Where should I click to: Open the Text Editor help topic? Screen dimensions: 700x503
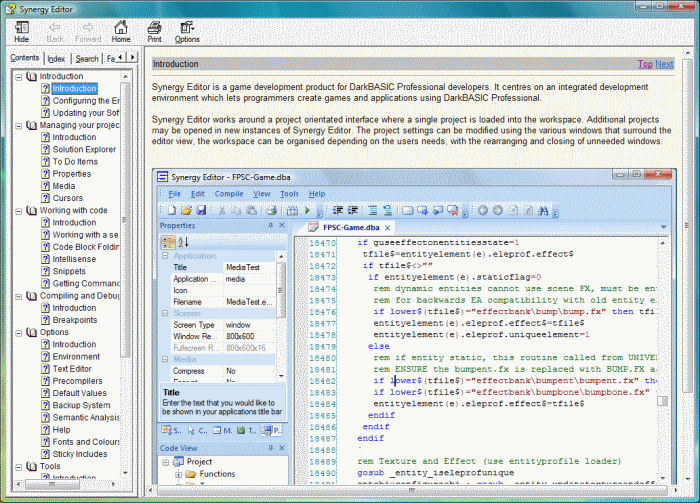[x=72, y=369]
